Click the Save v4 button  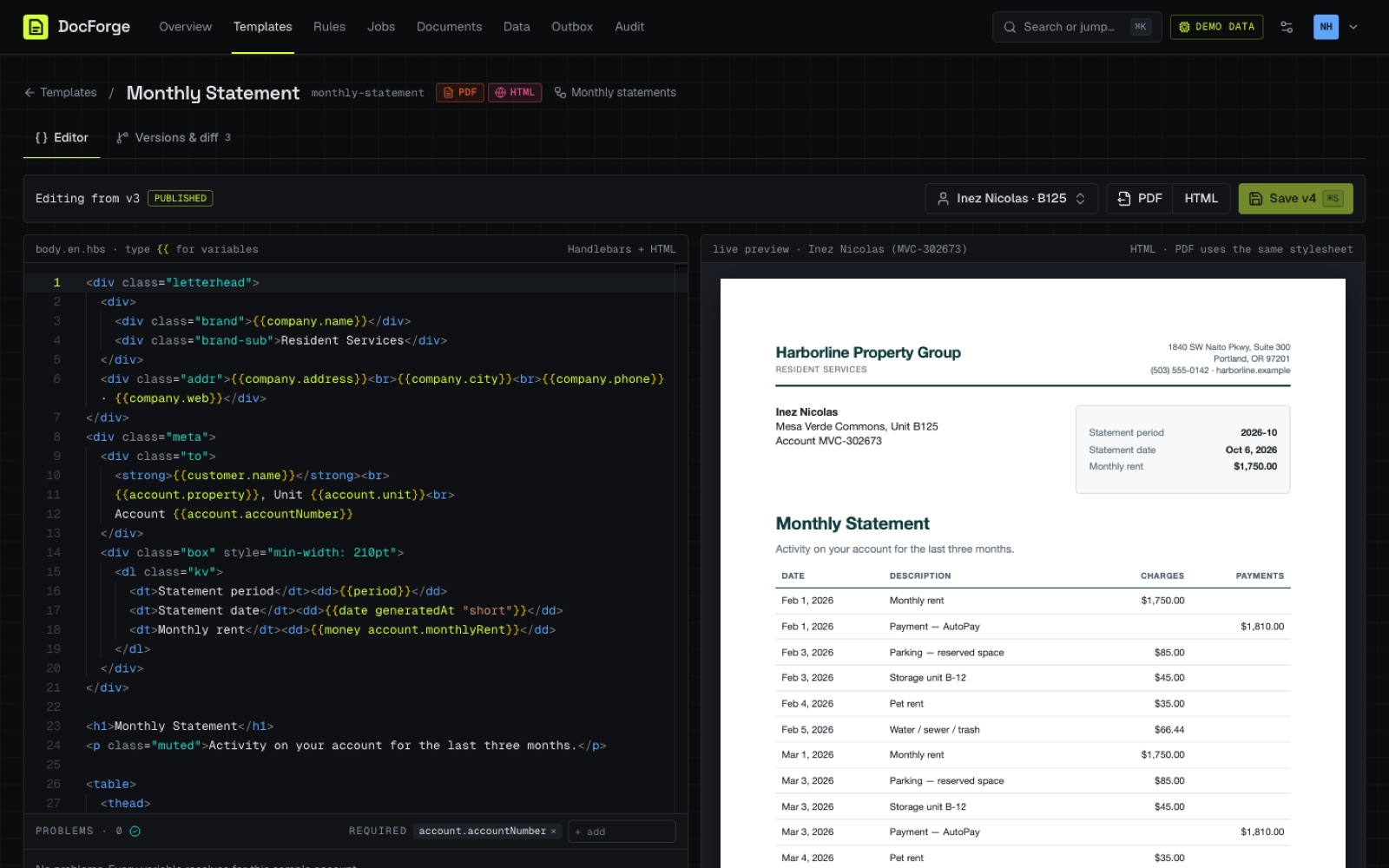(1295, 199)
